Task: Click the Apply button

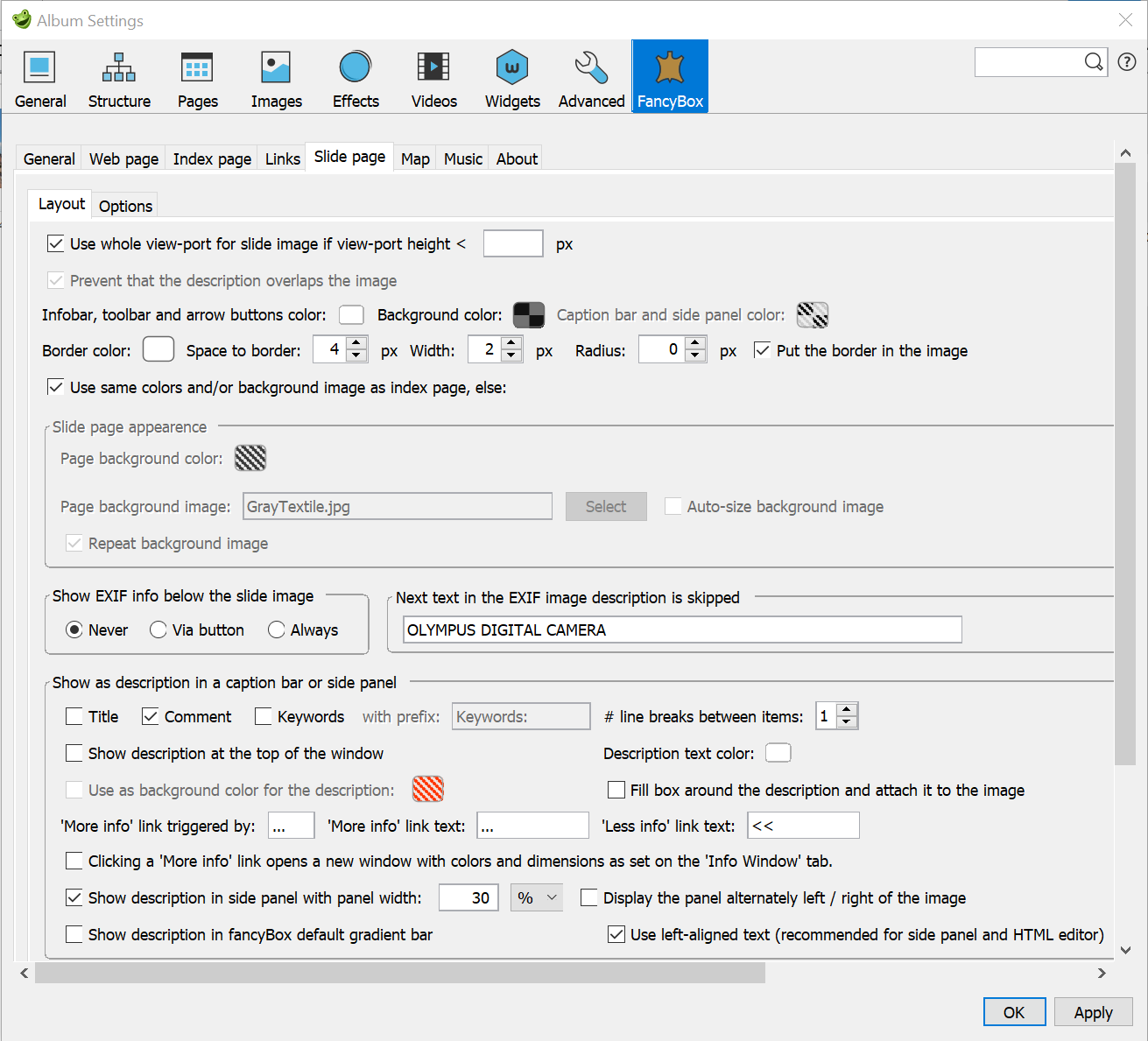Action: click(x=1093, y=1013)
